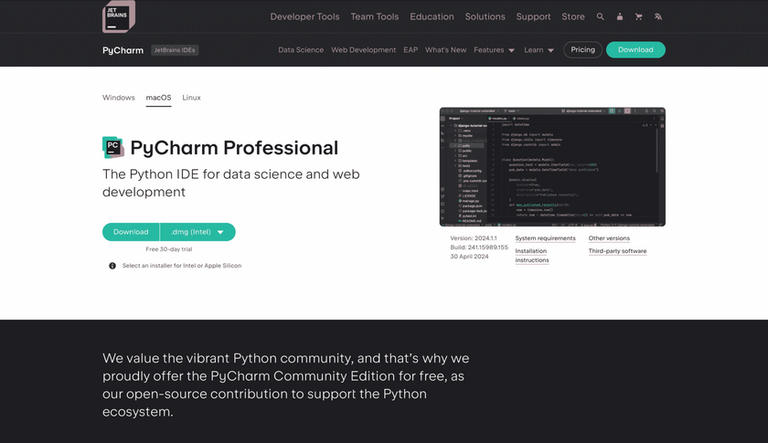
Task: Click the JetBrains logo
Action: coord(118,16)
